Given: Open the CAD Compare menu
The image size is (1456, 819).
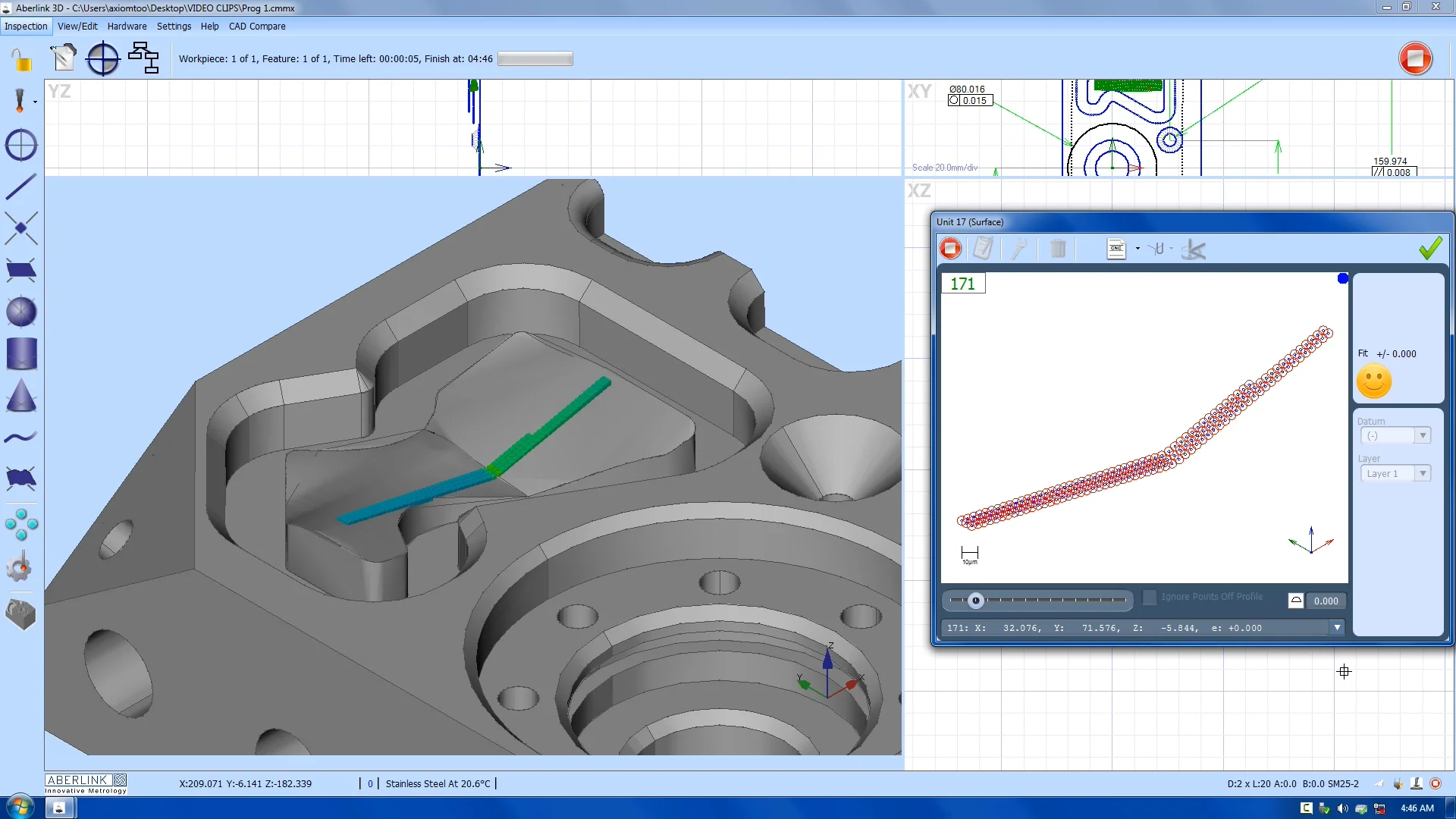Looking at the screenshot, I should [x=257, y=26].
